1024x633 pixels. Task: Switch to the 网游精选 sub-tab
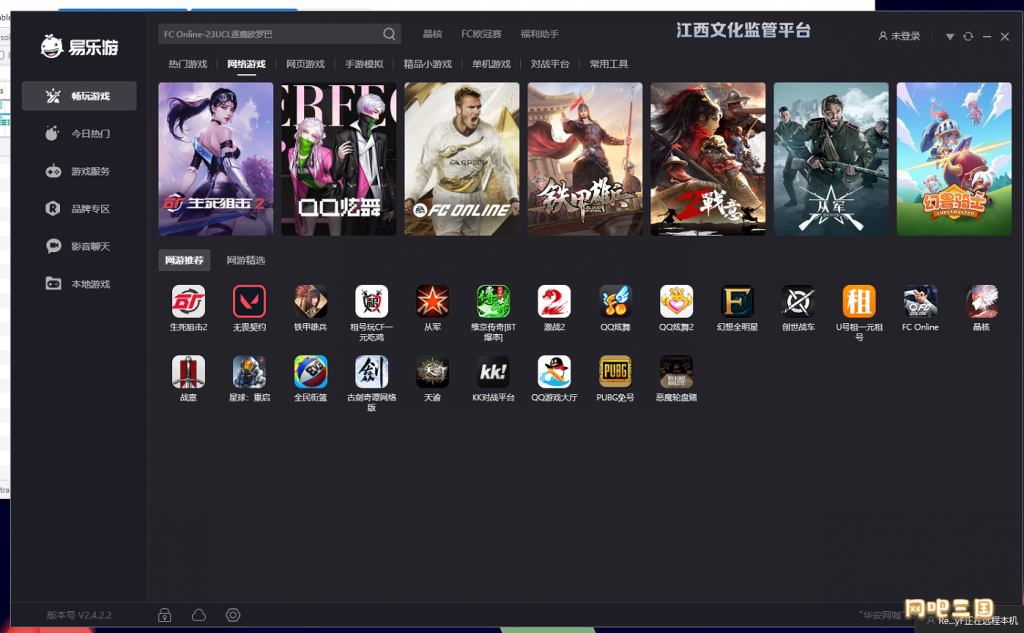pyautogui.click(x=246, y=260)
